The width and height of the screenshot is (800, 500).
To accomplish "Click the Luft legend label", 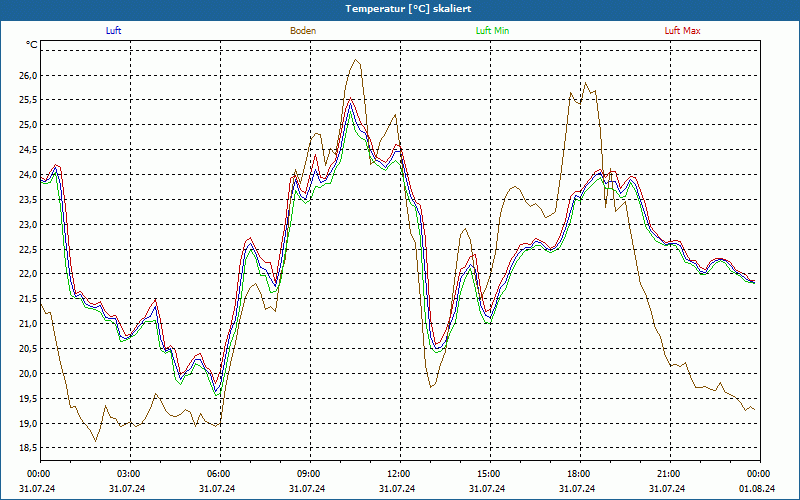I will pyautogui.click(x=113, y=31).
